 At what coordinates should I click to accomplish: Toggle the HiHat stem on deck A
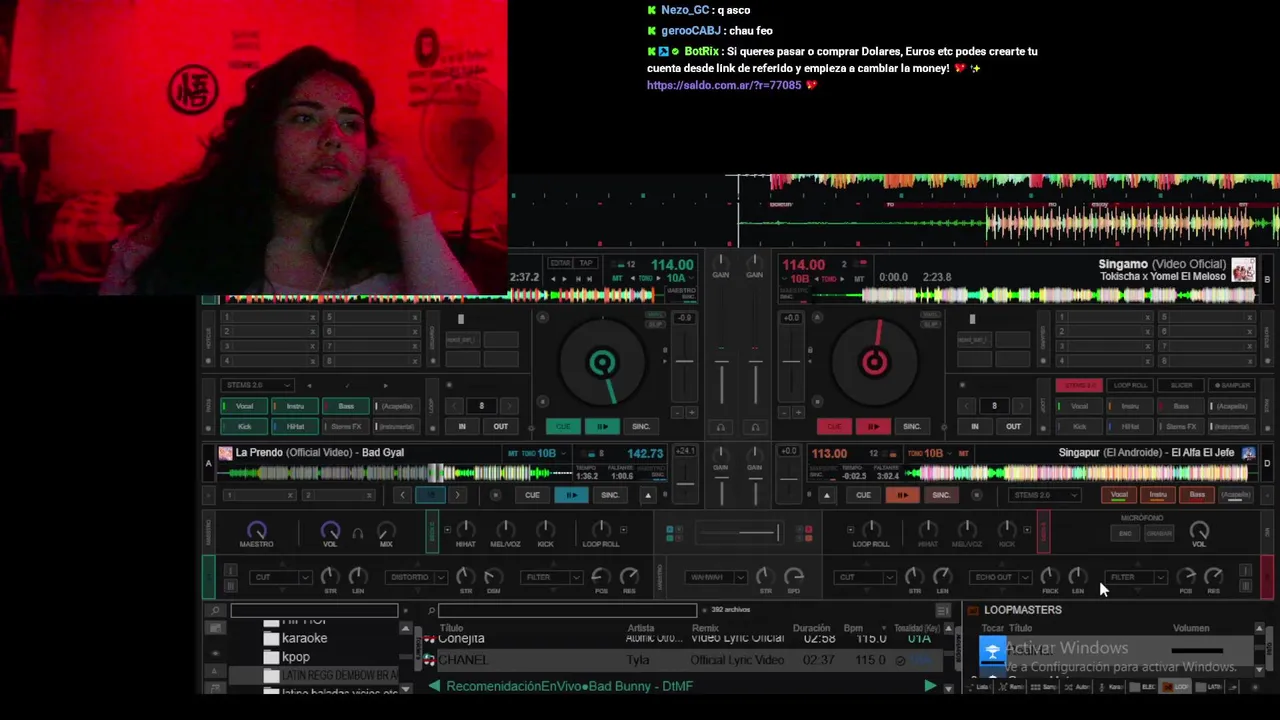click(x=295, y=426)
